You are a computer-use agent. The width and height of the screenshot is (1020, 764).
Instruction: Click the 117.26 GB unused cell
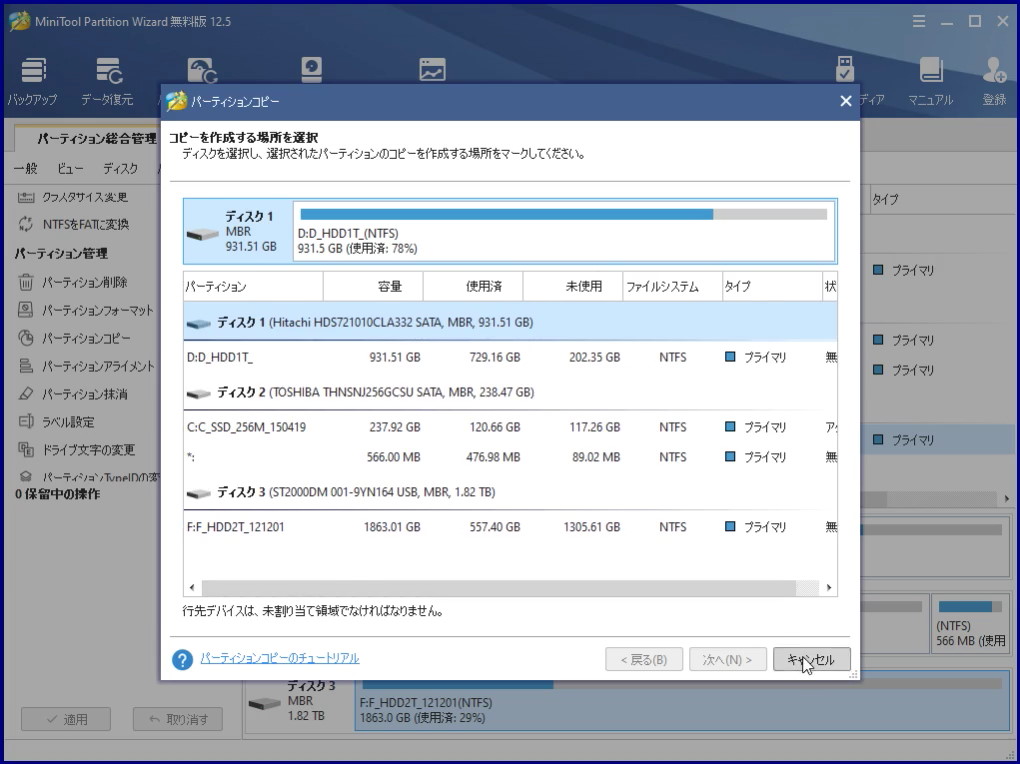coord(595,428)
